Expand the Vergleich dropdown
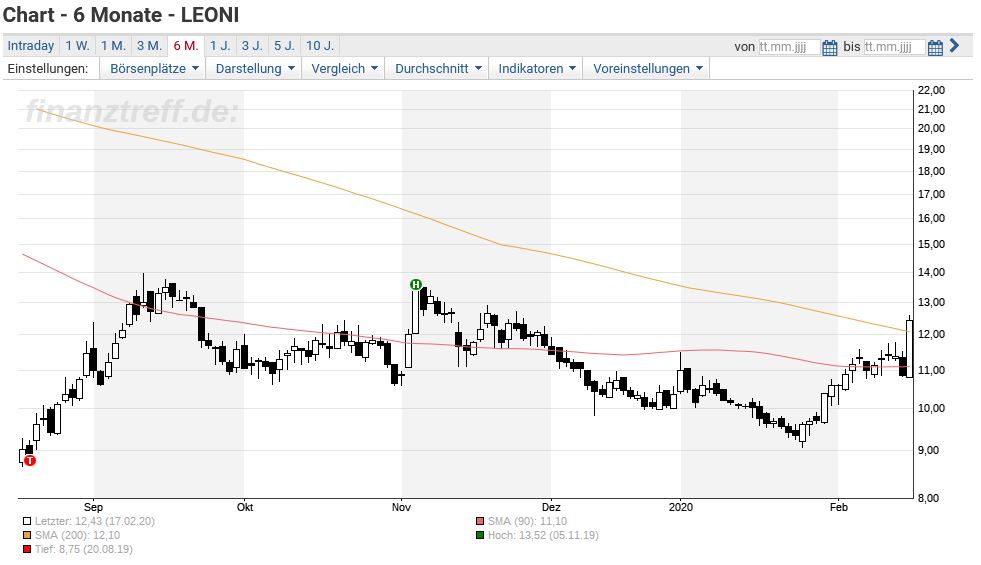This screenshot has height=565, width=981. pos(344,69)
